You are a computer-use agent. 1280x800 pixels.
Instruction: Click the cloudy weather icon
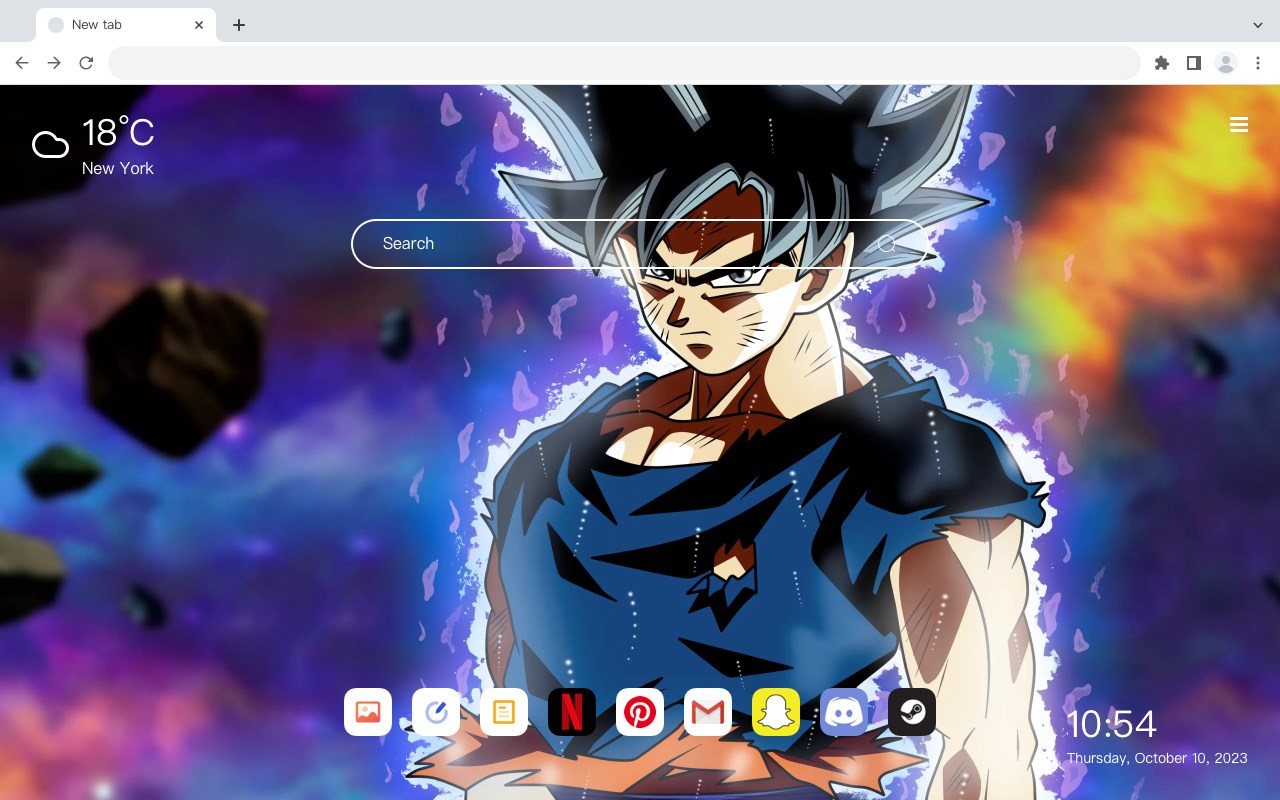click(50, 145)
